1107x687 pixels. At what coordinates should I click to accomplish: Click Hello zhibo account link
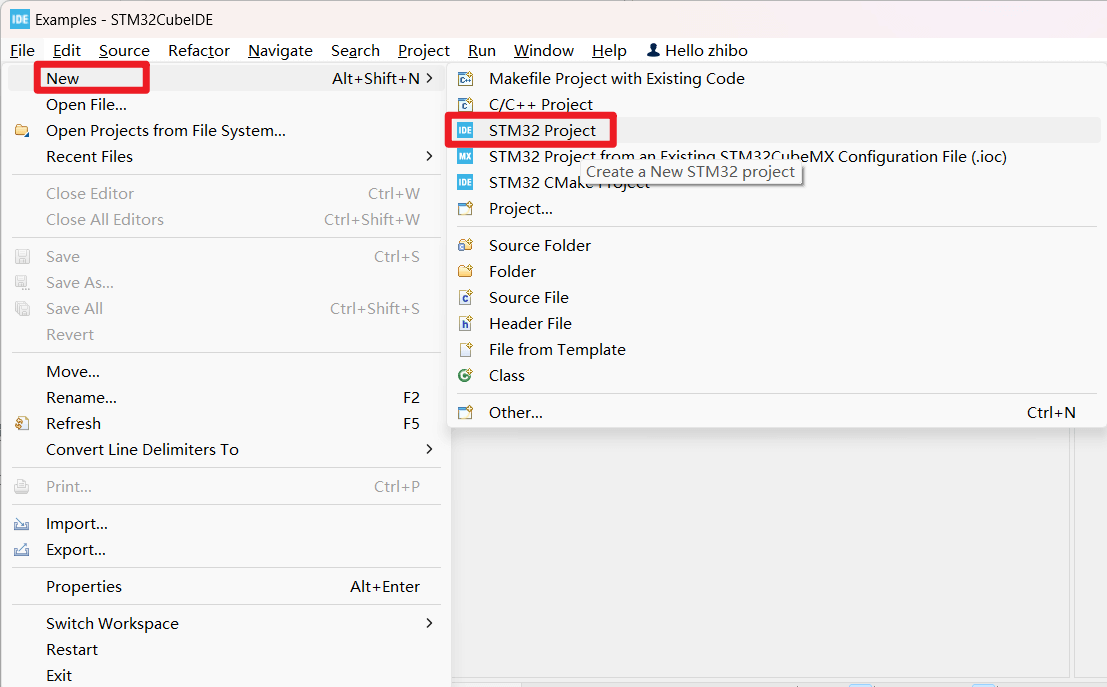click(697, 50)
